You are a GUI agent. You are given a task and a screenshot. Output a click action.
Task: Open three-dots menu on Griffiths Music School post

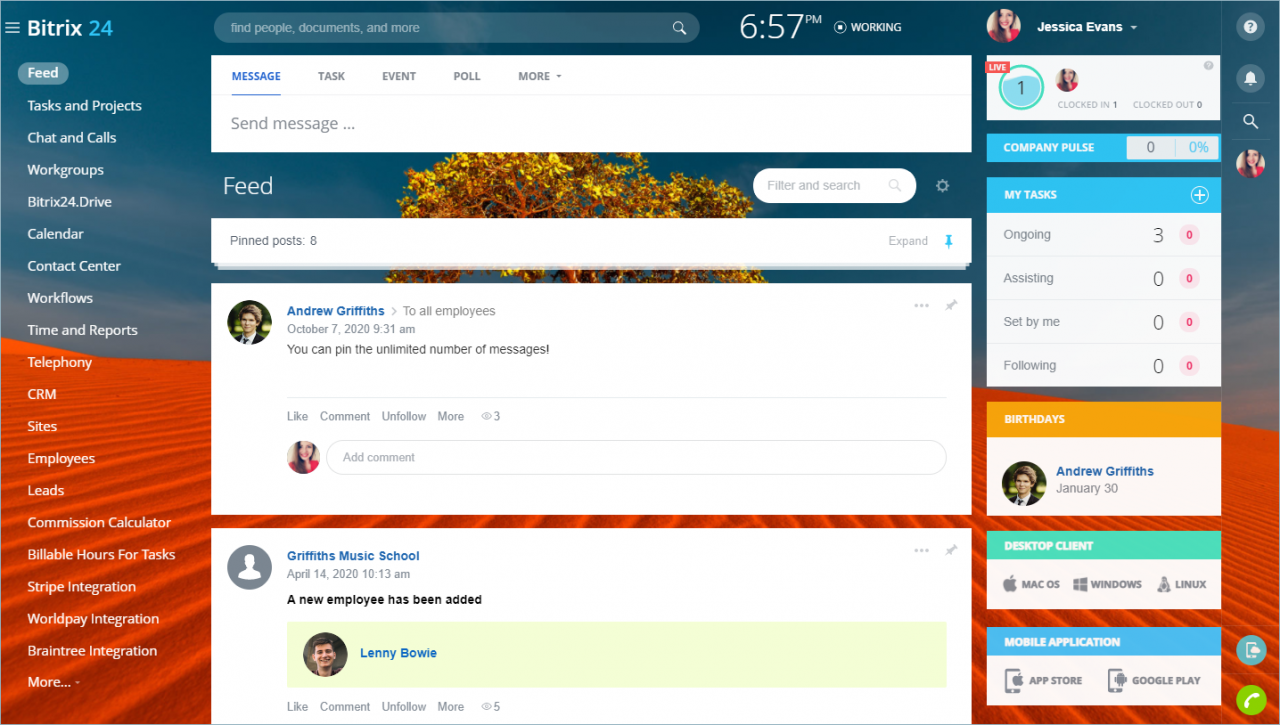[x=921, y=550]
